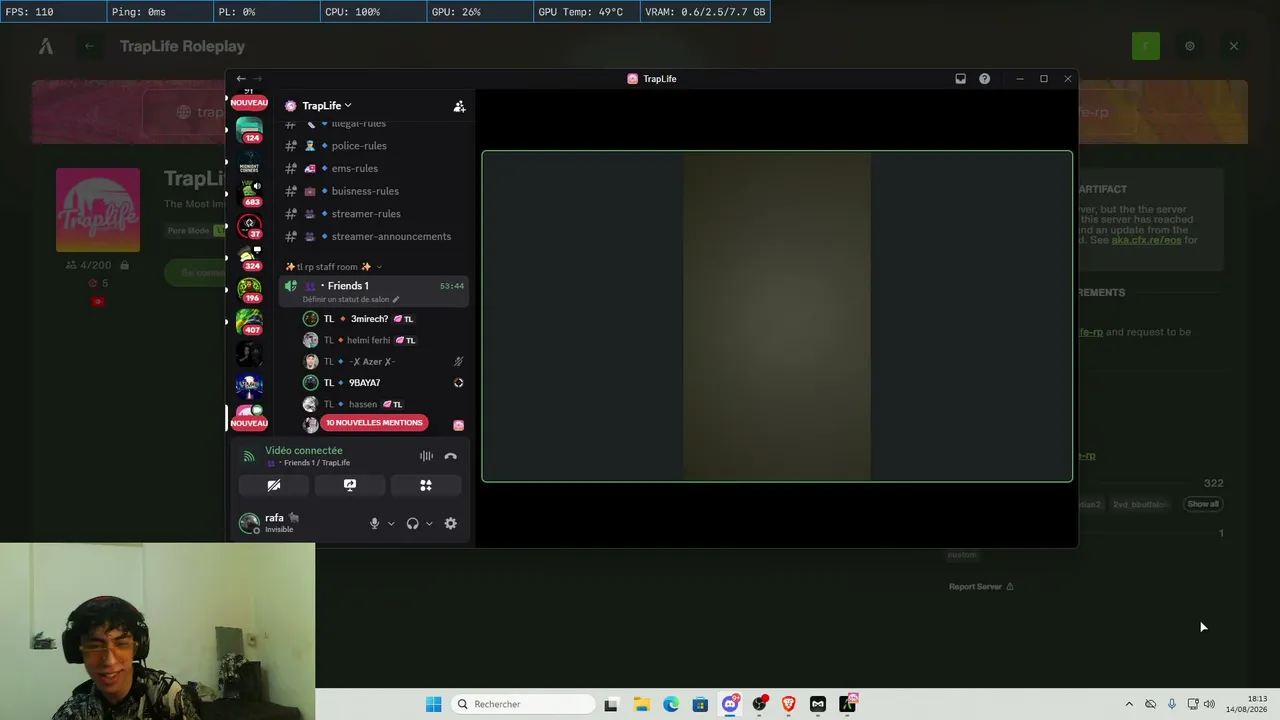
Task: Open FiveM app from the taskbar
Action: 848,704
